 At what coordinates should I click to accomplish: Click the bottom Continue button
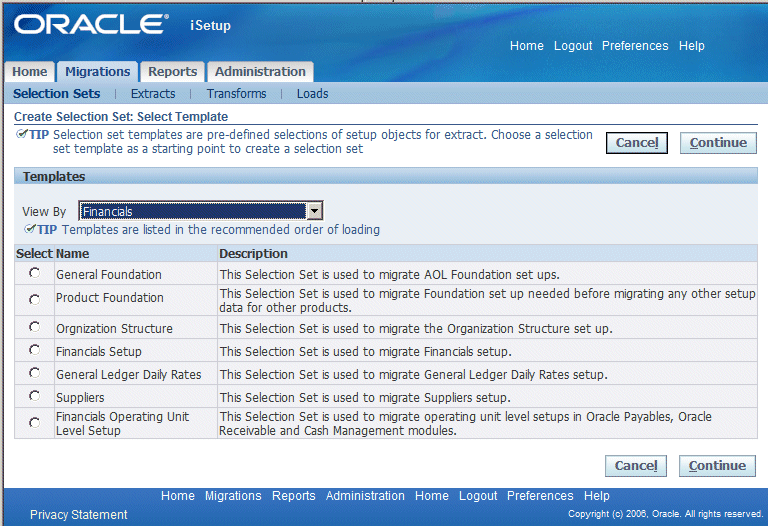717,465
